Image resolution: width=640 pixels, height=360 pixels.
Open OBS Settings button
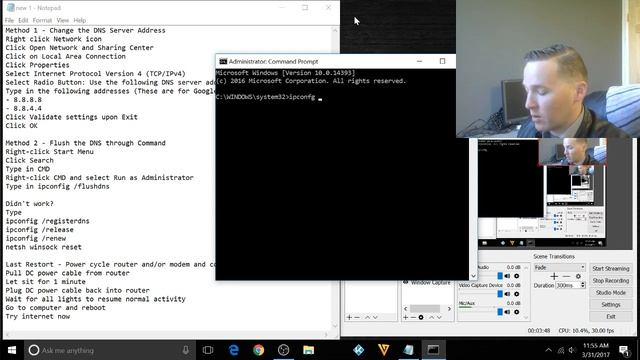click(x=611, y=304)
